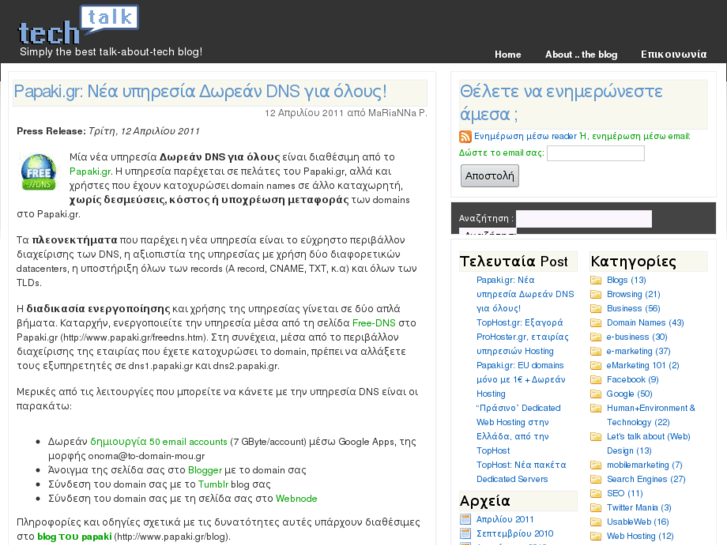Open the Twitter Mania (3) category
The image size is (727, 545).
(x=639, y=508)
